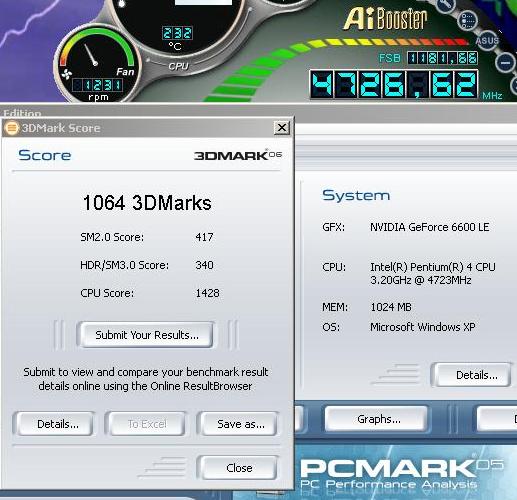Click the AI Booster logo text
This screenshot has width=517, height=500.
[385, 19]
